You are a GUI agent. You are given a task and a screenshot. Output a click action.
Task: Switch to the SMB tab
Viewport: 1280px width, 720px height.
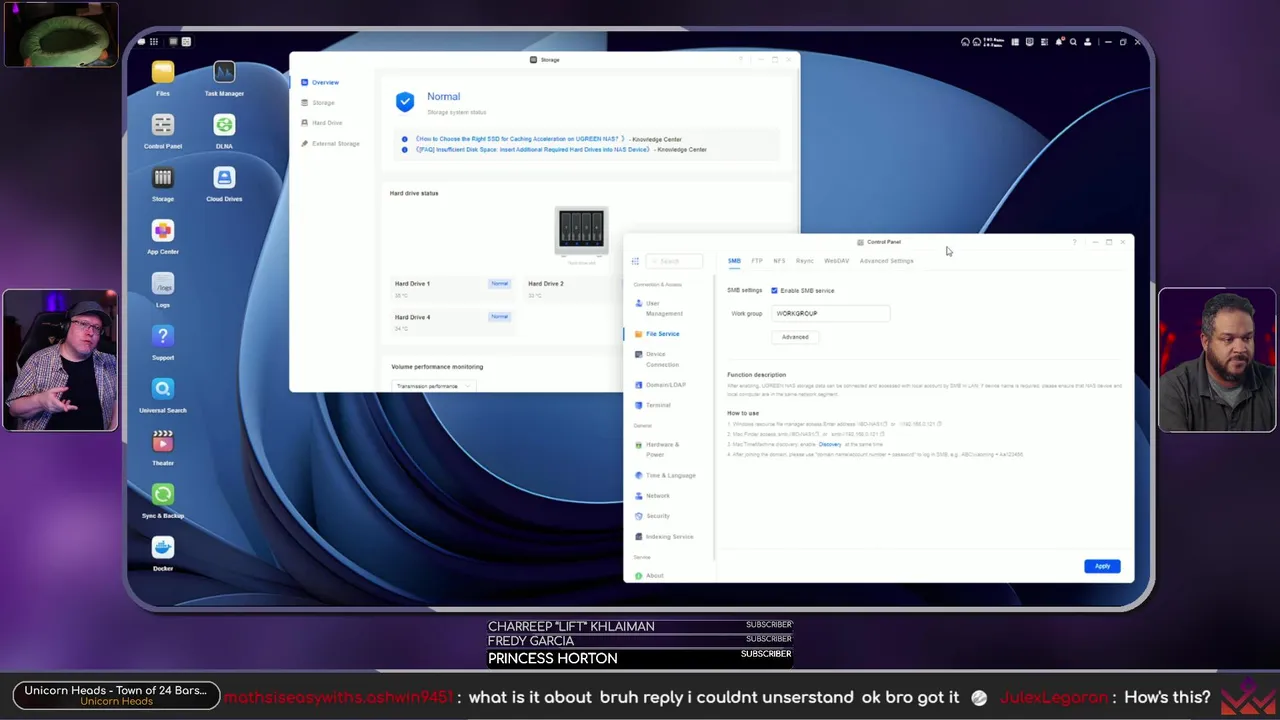click(734, 261)
